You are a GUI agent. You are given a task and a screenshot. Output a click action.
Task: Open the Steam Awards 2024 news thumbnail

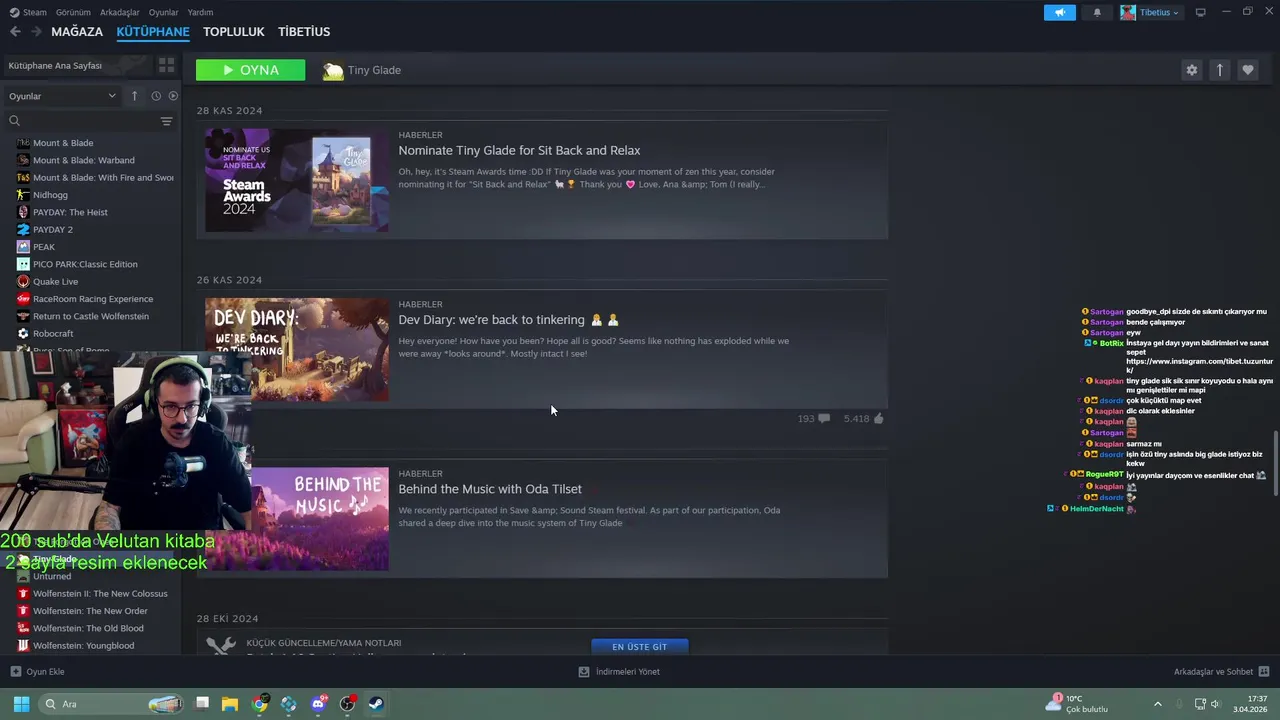(x=297, y=180)
